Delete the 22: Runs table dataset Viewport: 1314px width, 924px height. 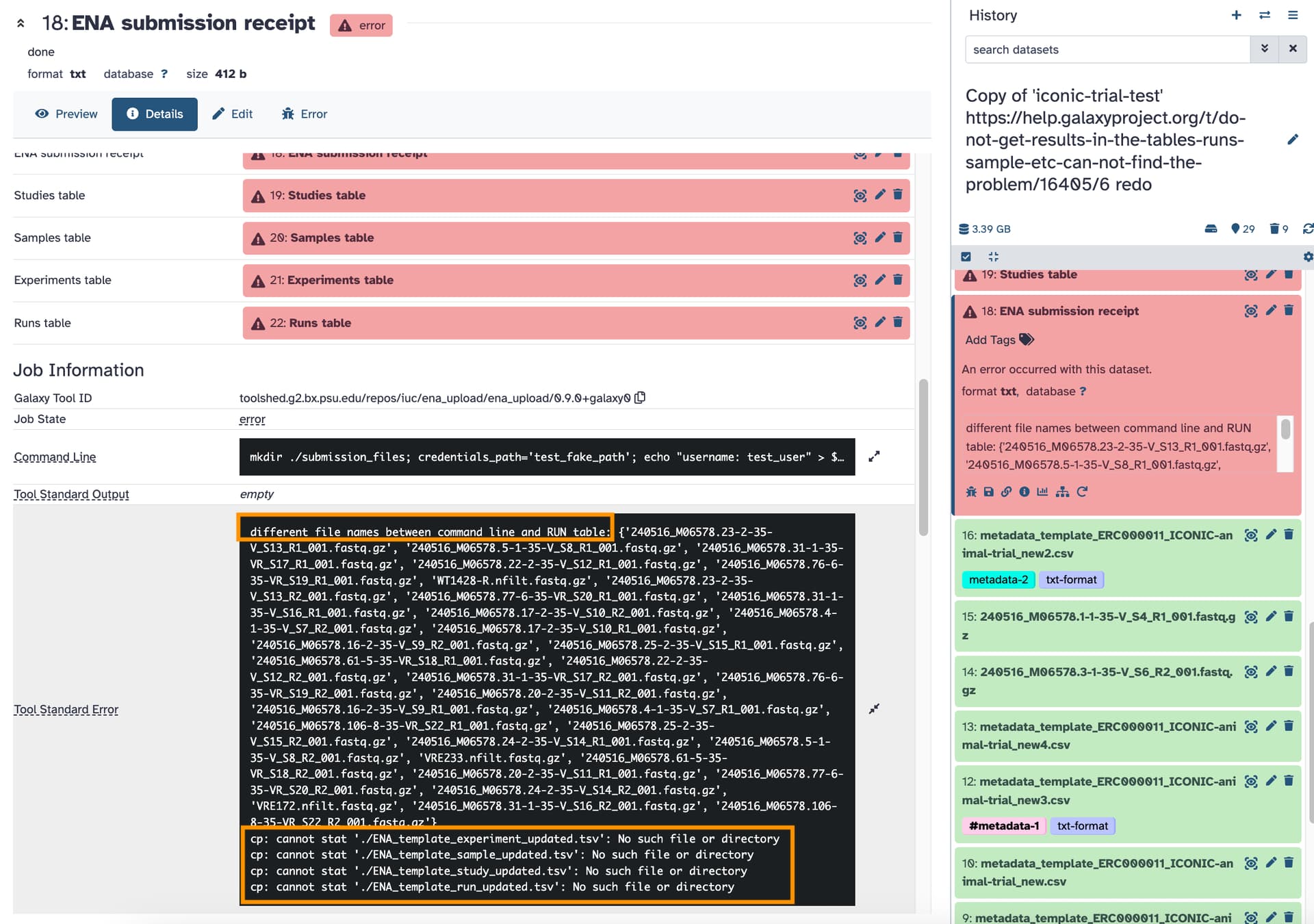point(898,322)
